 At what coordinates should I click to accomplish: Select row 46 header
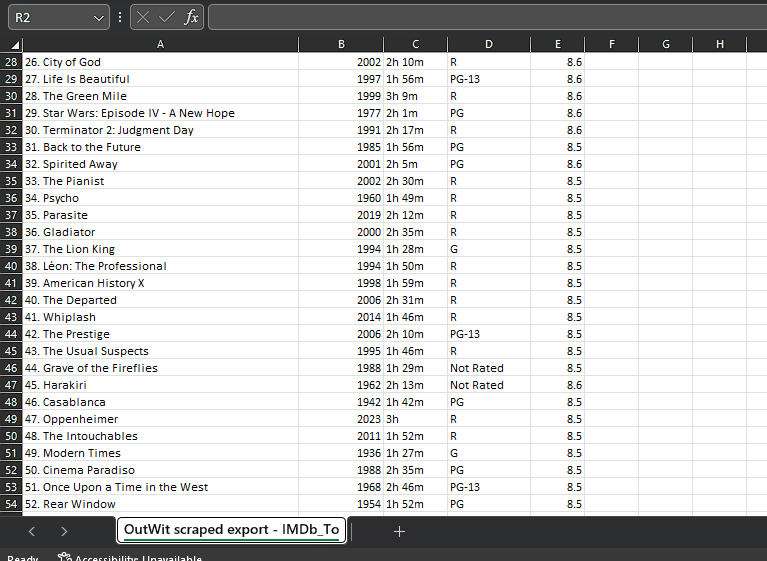click(x=11, y=368)
